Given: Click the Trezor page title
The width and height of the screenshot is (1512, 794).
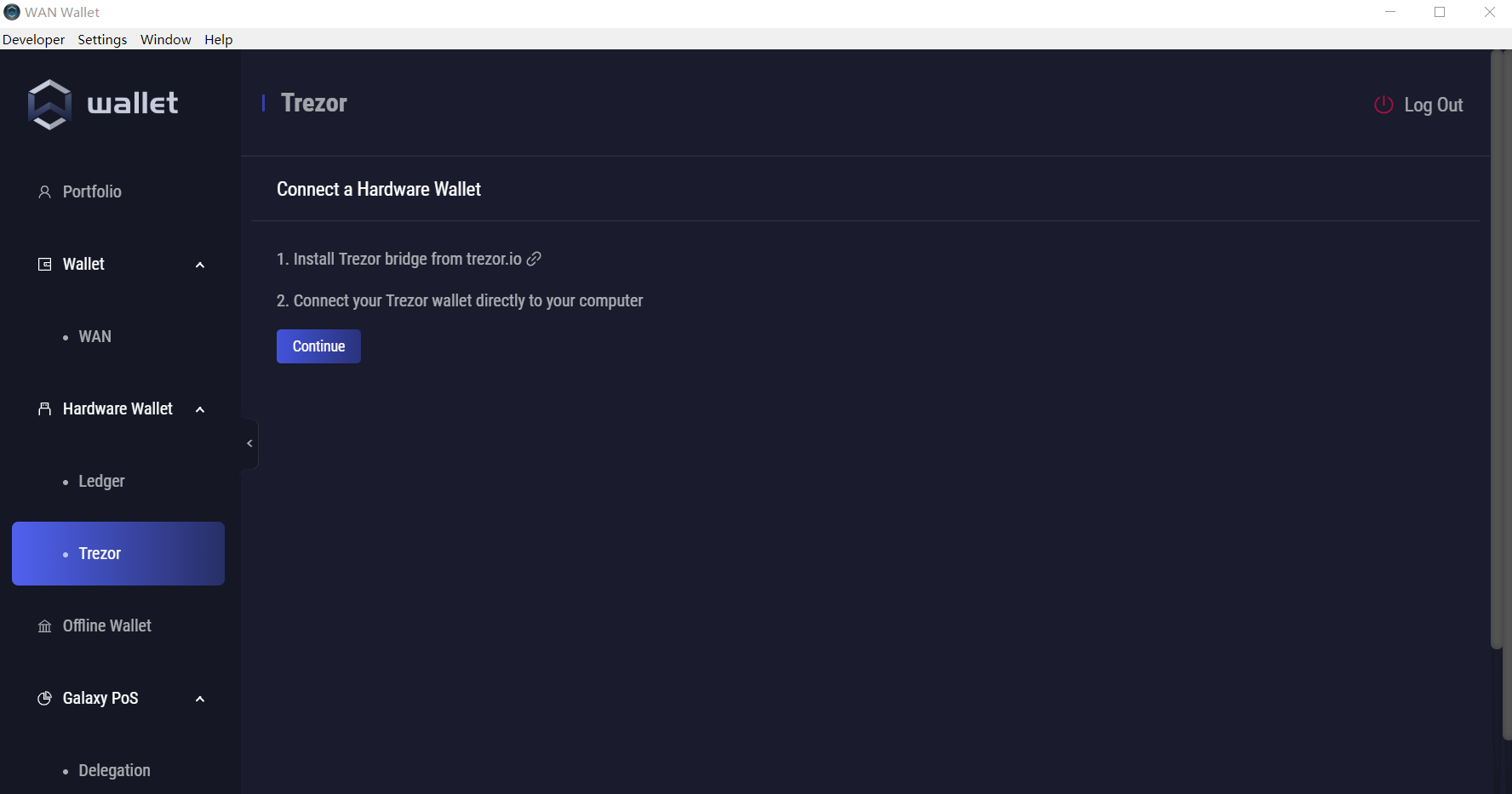Looking at the screenshot, I should pyautogui.click(x=314, y=103).
